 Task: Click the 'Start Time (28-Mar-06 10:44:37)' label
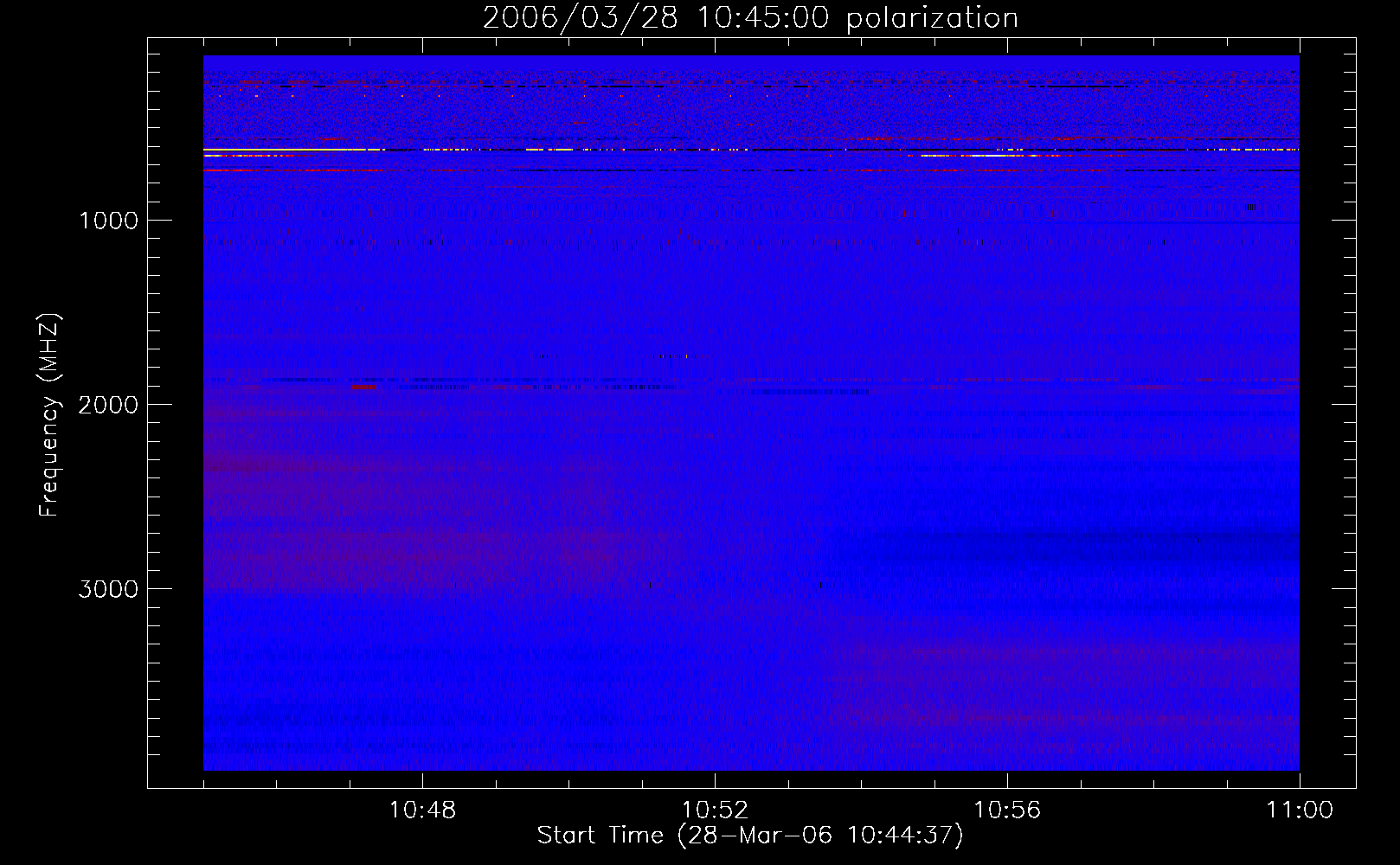coord(750,836)
